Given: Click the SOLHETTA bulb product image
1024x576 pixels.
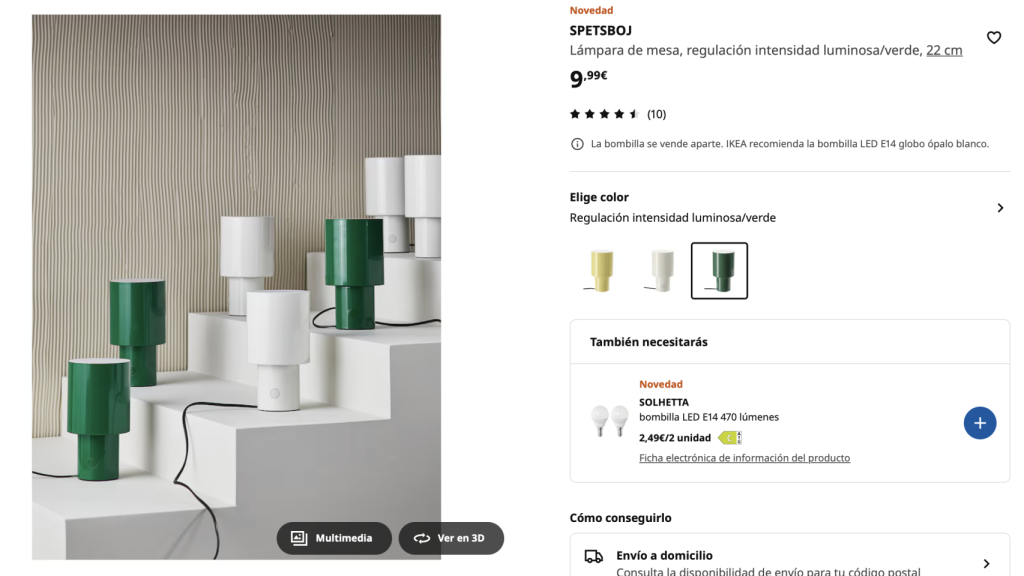Looking at the screenshot, I should [609, 421].
